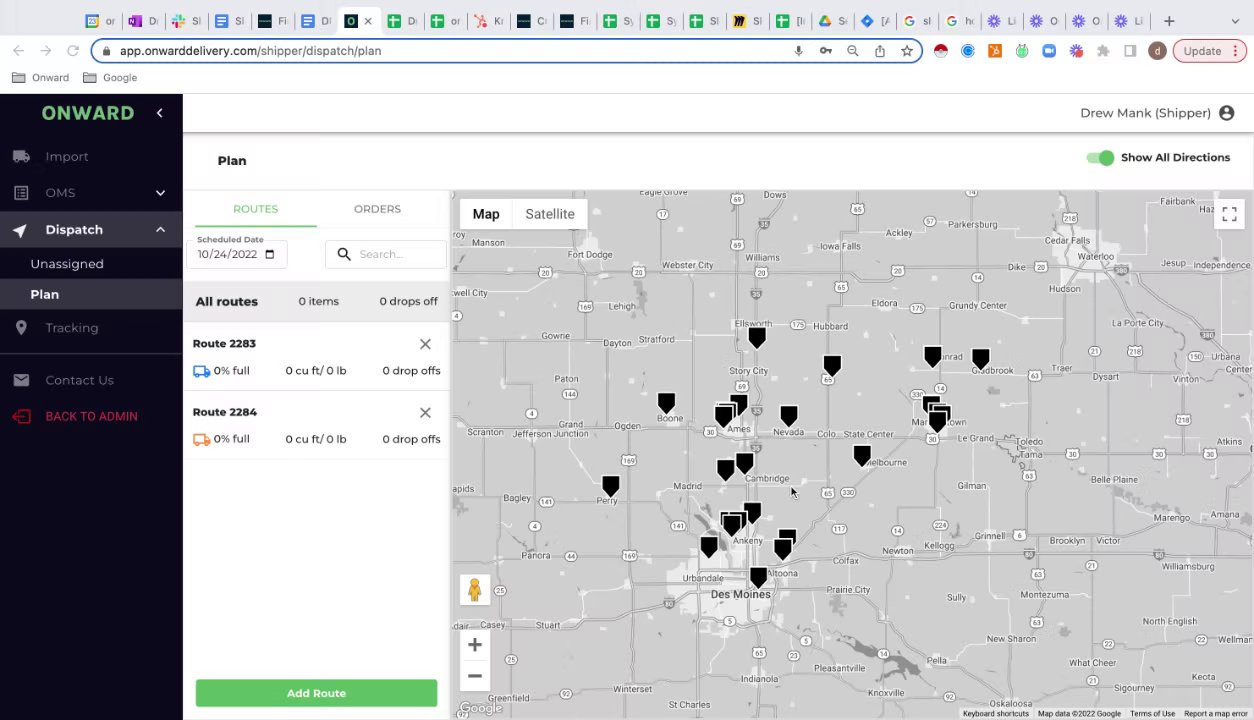Click the map marker at Melbourne

862,456
